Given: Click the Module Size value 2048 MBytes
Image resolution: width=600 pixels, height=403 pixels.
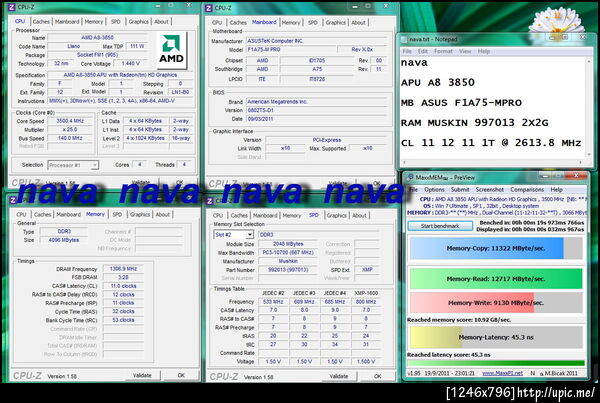Looking at the screenshot, I should coord(288,244).
